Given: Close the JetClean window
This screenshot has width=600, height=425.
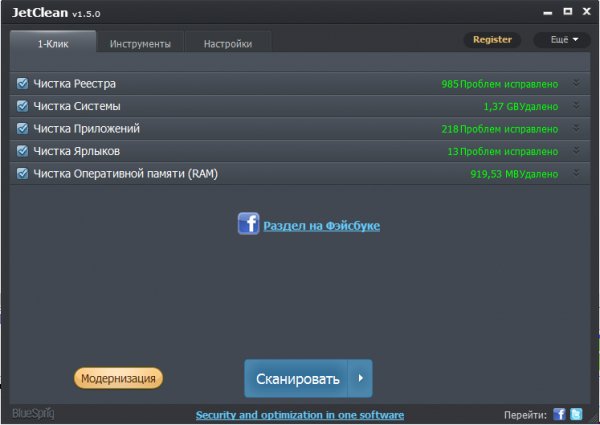Looking at the screenshot, I should 587,11.
